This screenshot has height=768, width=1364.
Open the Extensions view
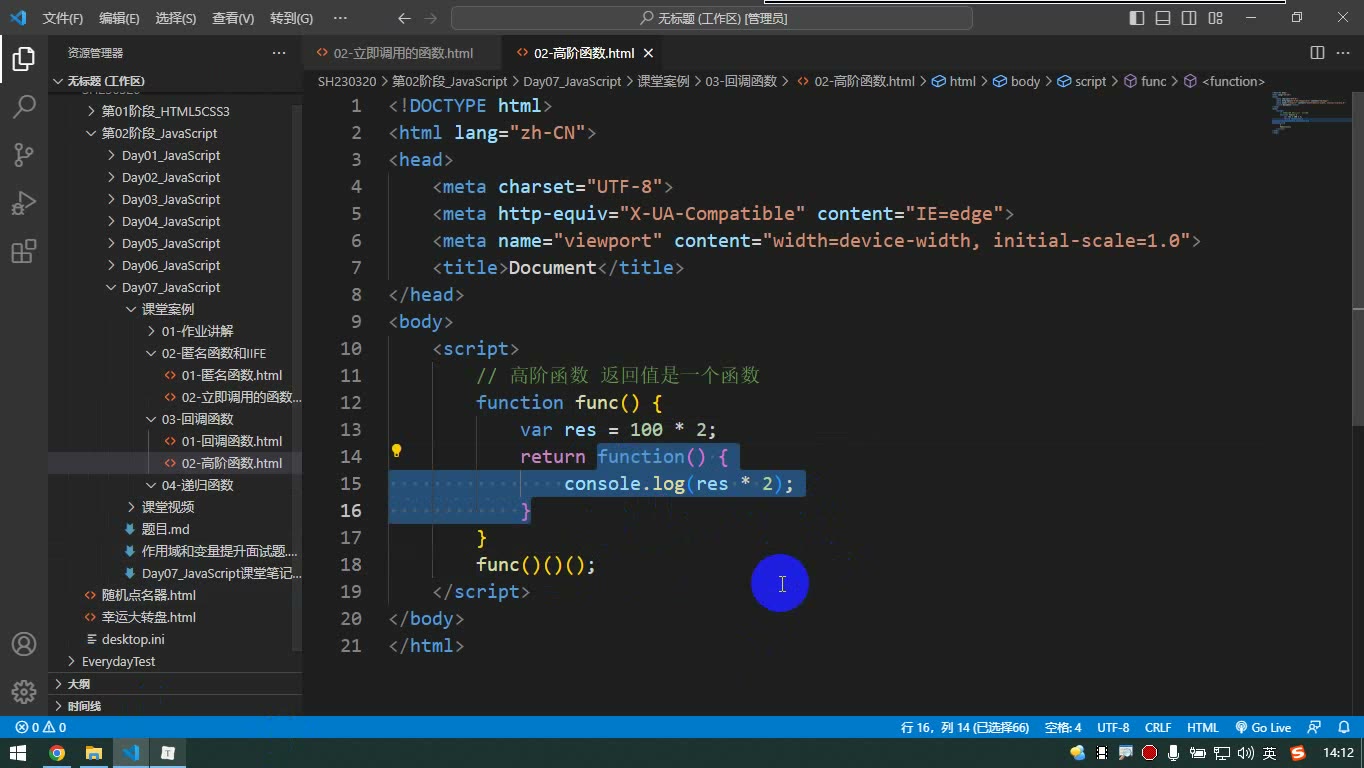click(x=24, y=251)
